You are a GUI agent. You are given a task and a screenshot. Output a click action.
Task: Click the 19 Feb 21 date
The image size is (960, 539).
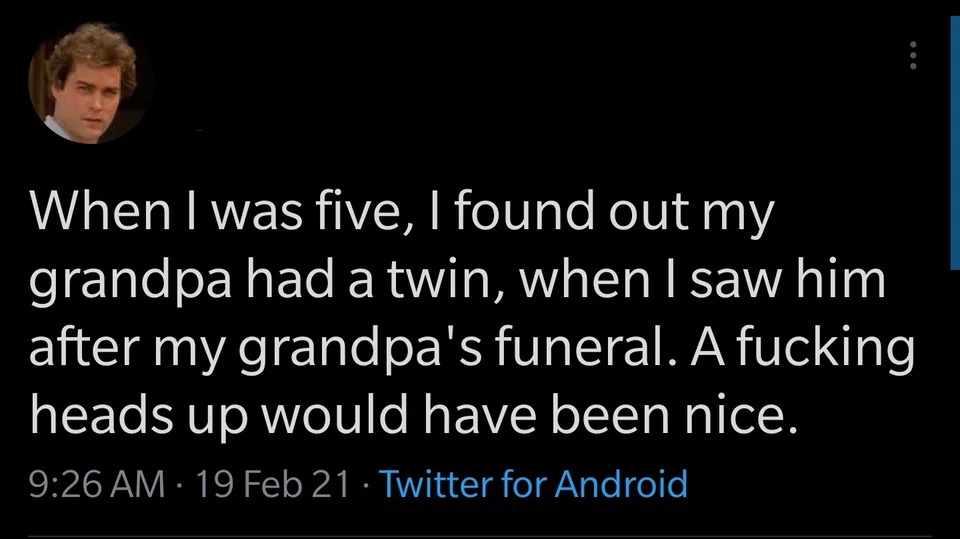[272, 484]
